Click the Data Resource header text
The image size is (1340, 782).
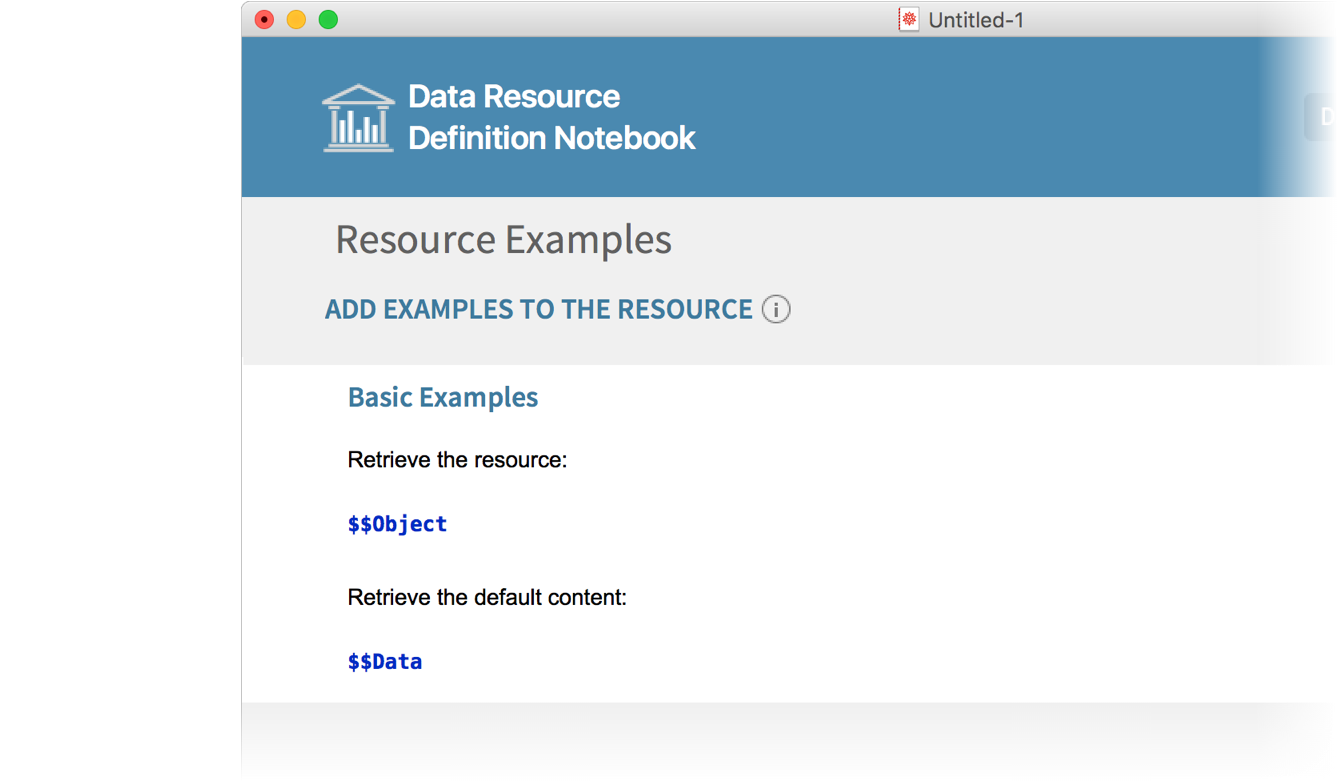(x=514, y=97)
